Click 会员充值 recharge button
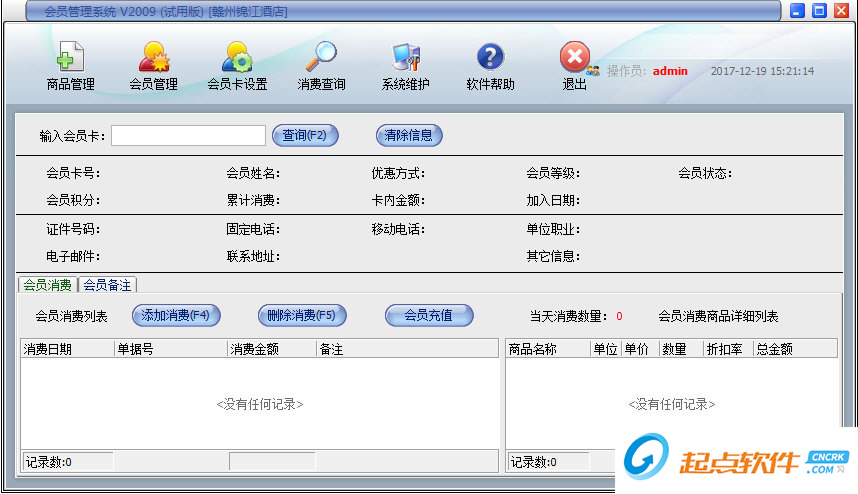 pyautogui.click(x=429, y=316)
